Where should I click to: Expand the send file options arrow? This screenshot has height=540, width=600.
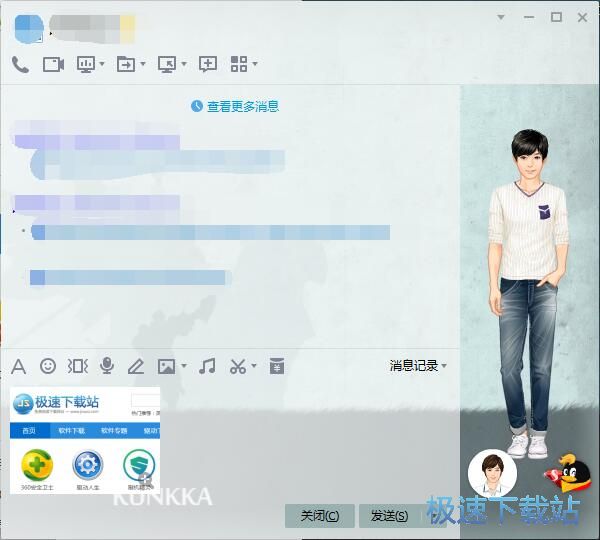point(143,64)
